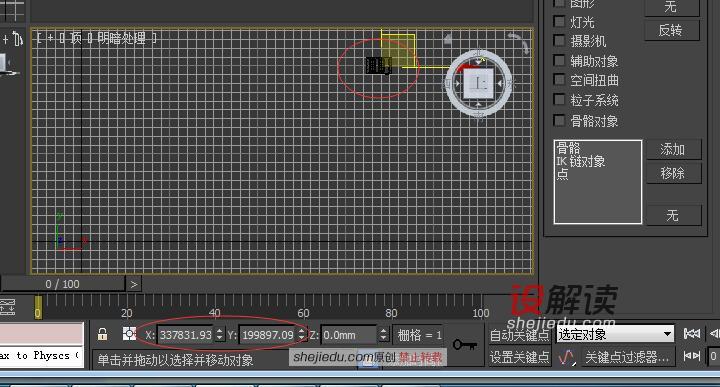This screenshot has height=387, width=720.
Task: Advance time slider with > arrow
Action: [134, 284]
